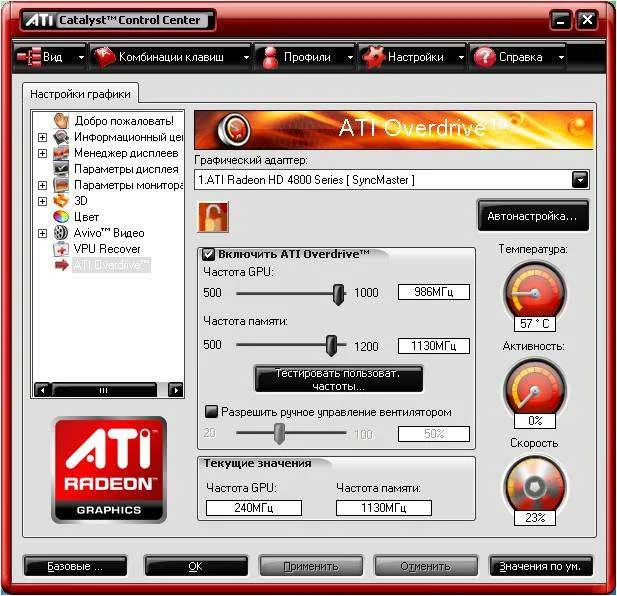
Task: Click the Частота памяти slider handle
Action: coord(331,346)
